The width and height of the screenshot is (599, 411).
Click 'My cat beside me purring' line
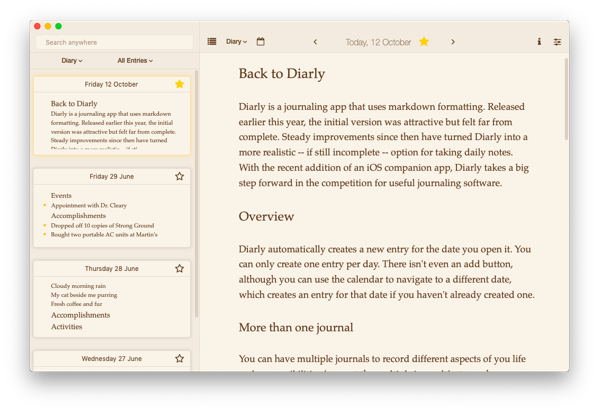point(84,295)
